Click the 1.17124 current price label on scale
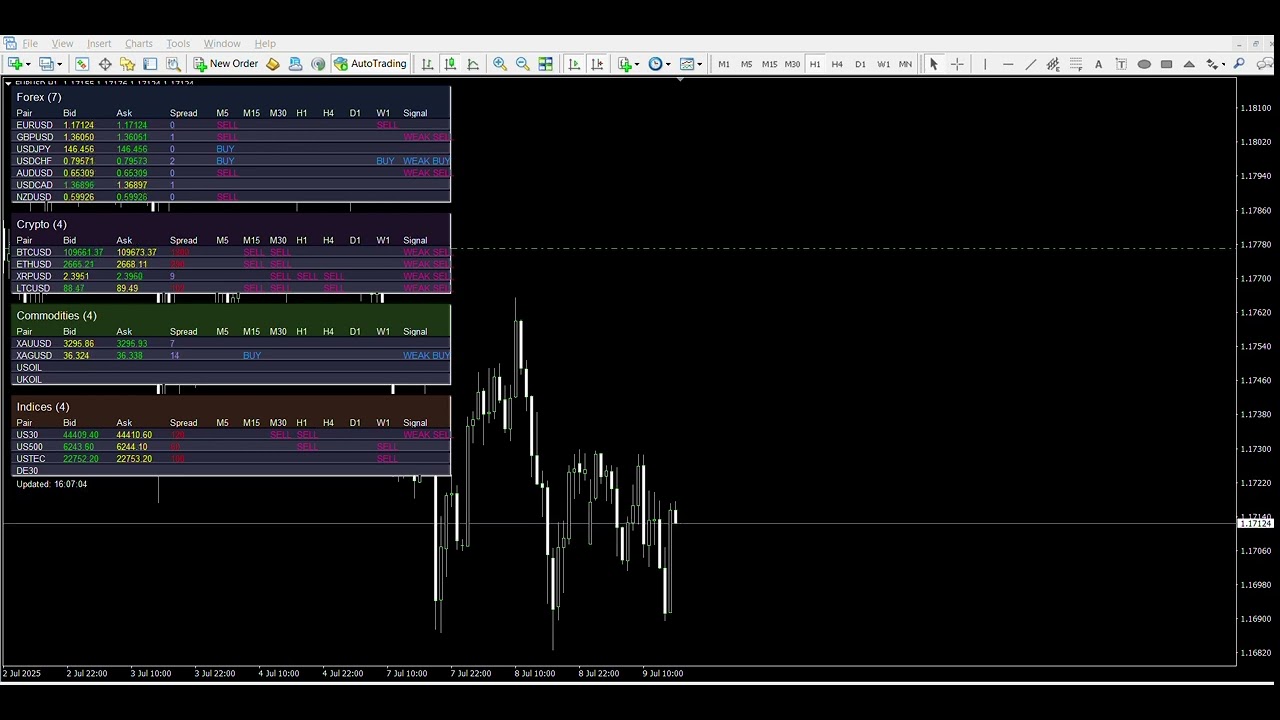 pyautogui.click(x=1257, y=524)
